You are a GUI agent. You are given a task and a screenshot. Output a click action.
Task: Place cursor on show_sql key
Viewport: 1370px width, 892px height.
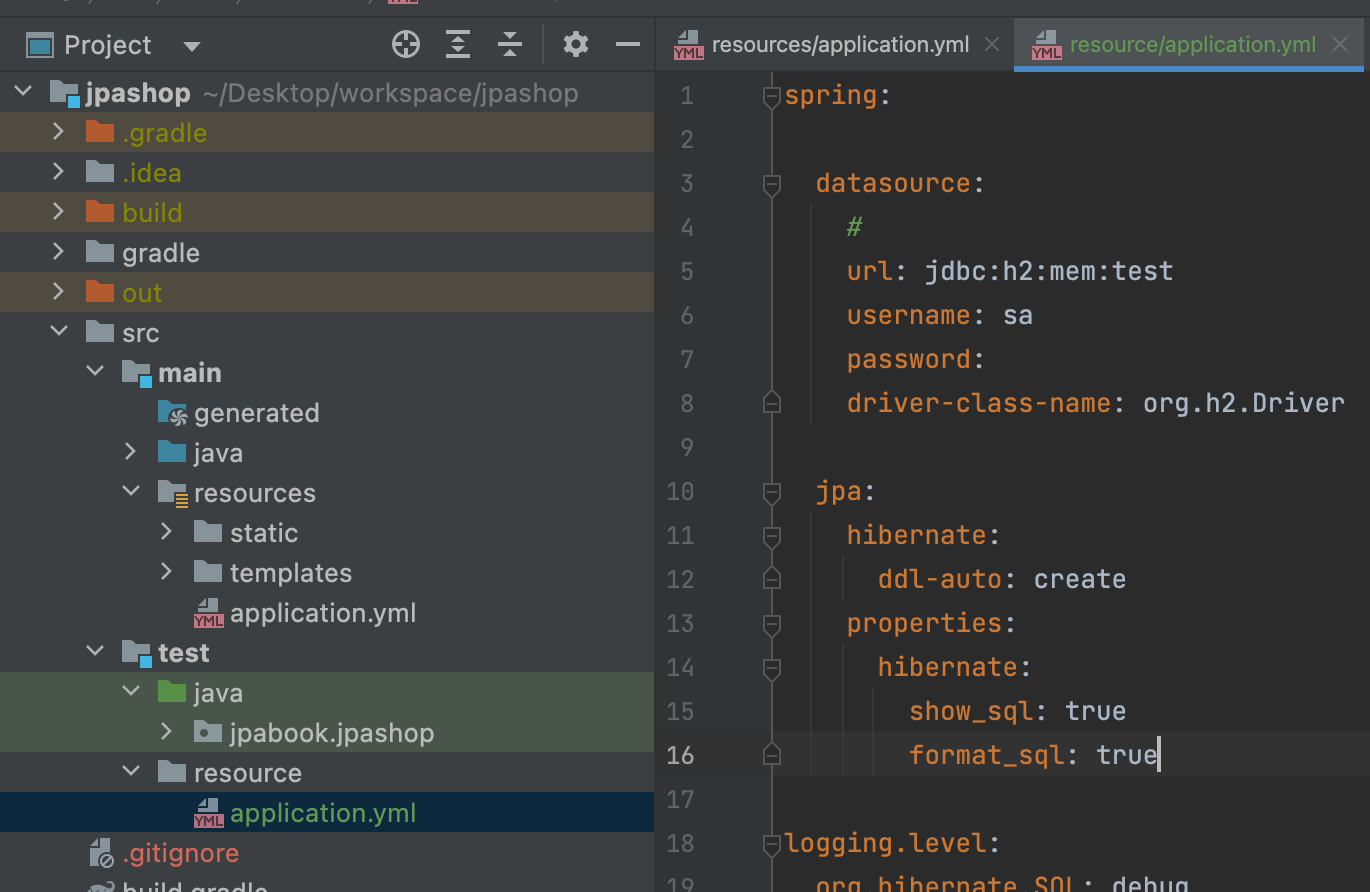click(x=971, y=711)
